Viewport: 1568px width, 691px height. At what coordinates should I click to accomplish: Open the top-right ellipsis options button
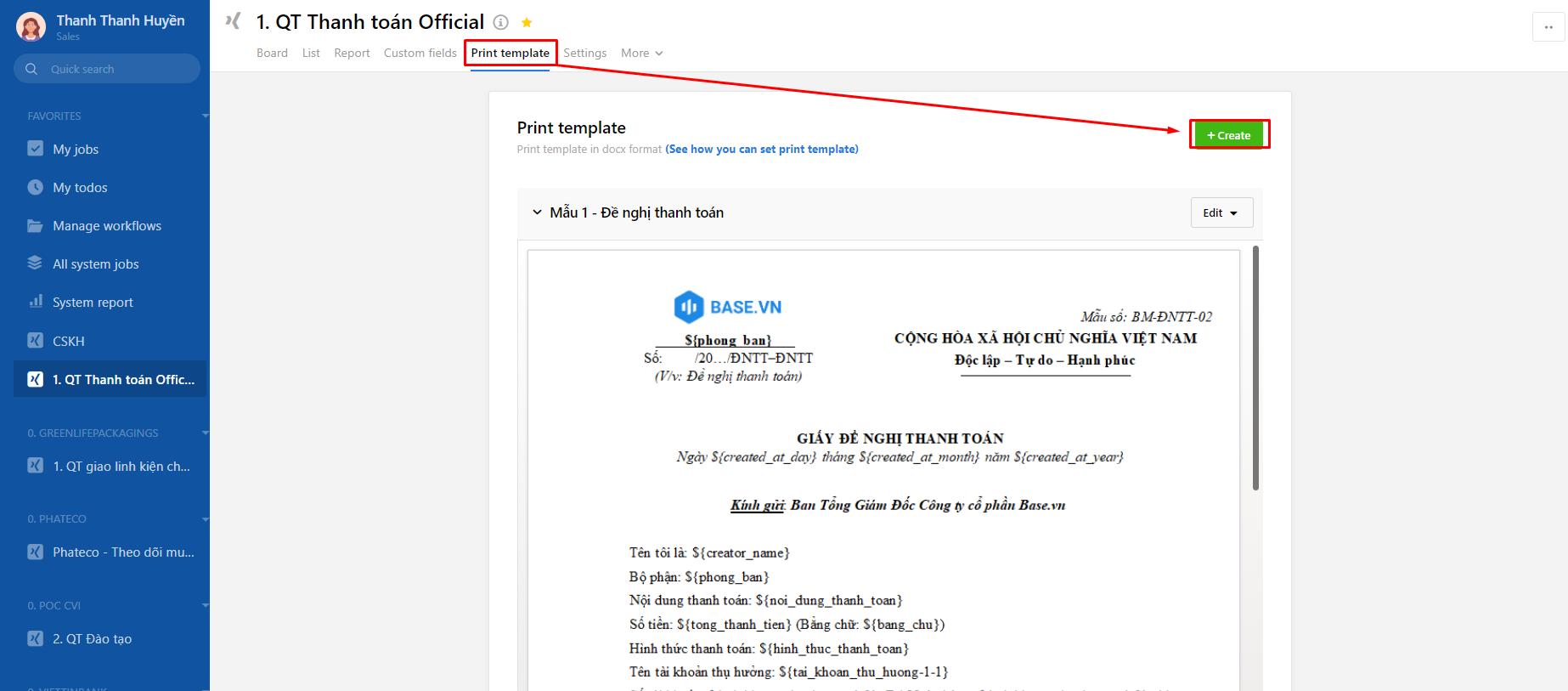tap(1548, 27)
